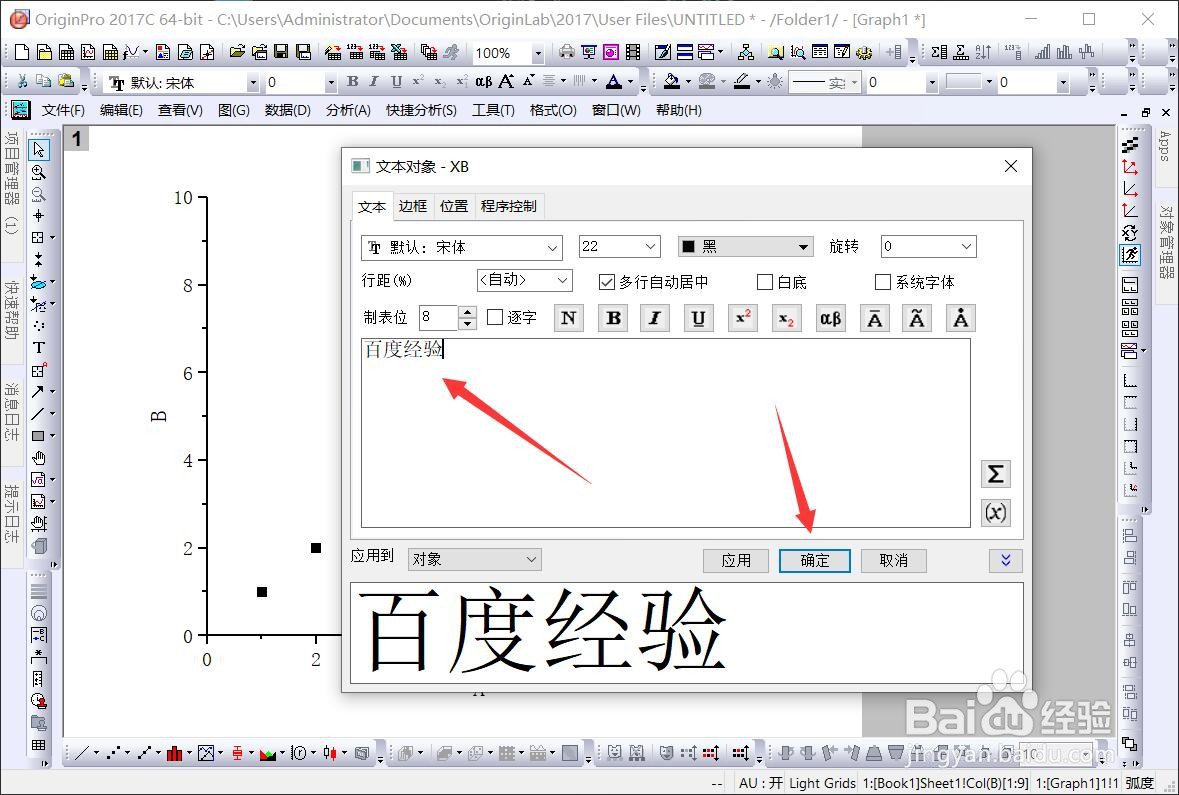Screen dimensions: 1179x795
Task: Open the Sigma symbol map button
Action: 996,475
